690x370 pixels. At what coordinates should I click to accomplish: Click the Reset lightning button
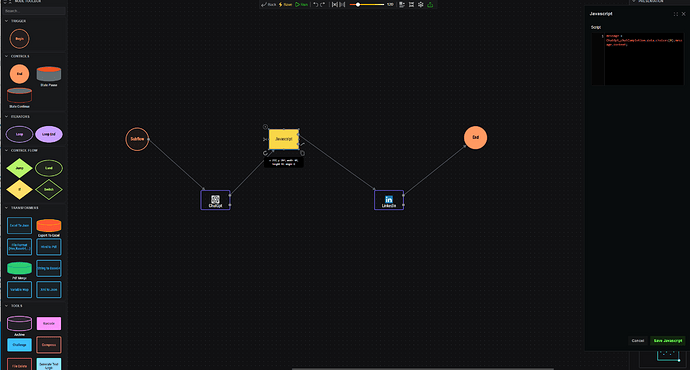(x=285, y=4)
